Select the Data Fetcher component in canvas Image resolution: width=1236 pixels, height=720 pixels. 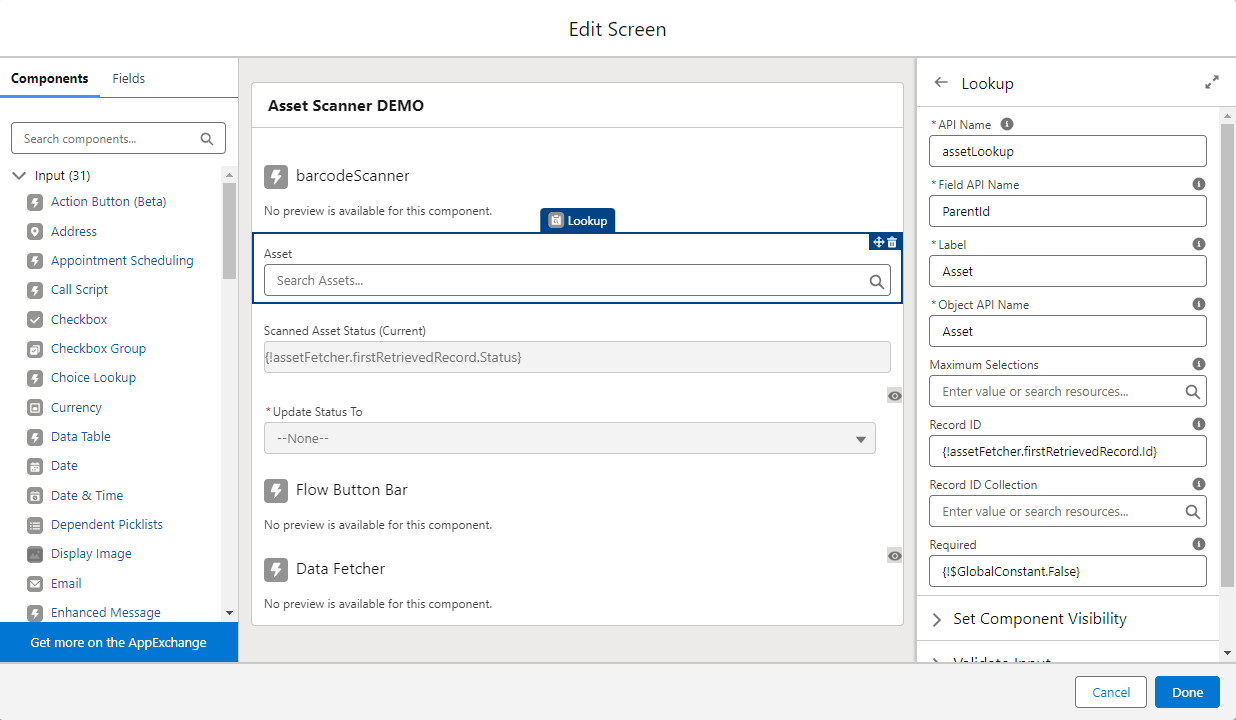pos(577,584)
